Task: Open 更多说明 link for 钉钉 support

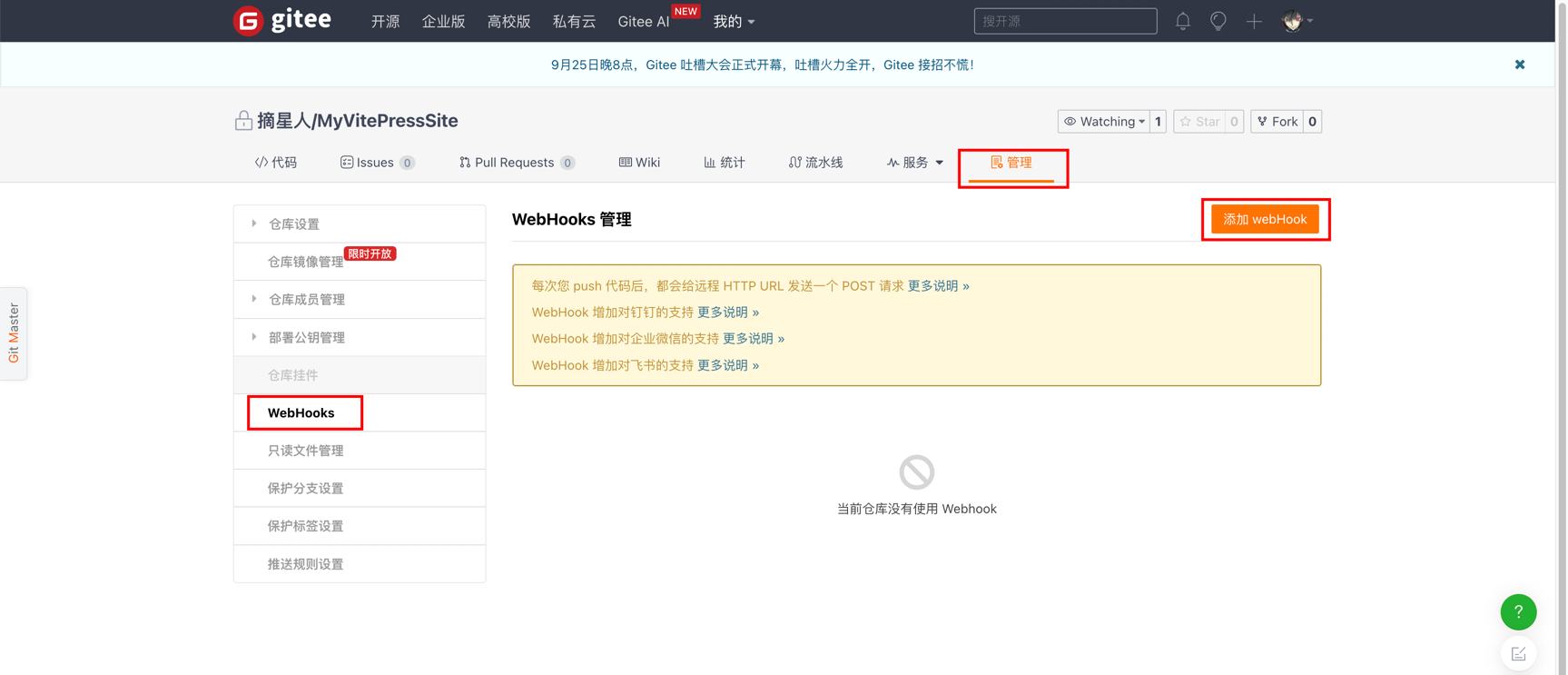Action: pyautogui.click(x=727, y=312)
